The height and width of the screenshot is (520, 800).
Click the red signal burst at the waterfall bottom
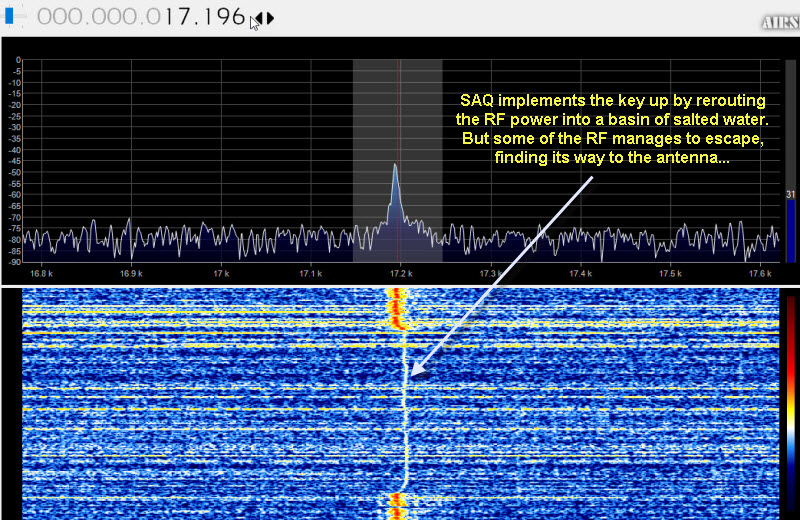(x=396, y=506)
